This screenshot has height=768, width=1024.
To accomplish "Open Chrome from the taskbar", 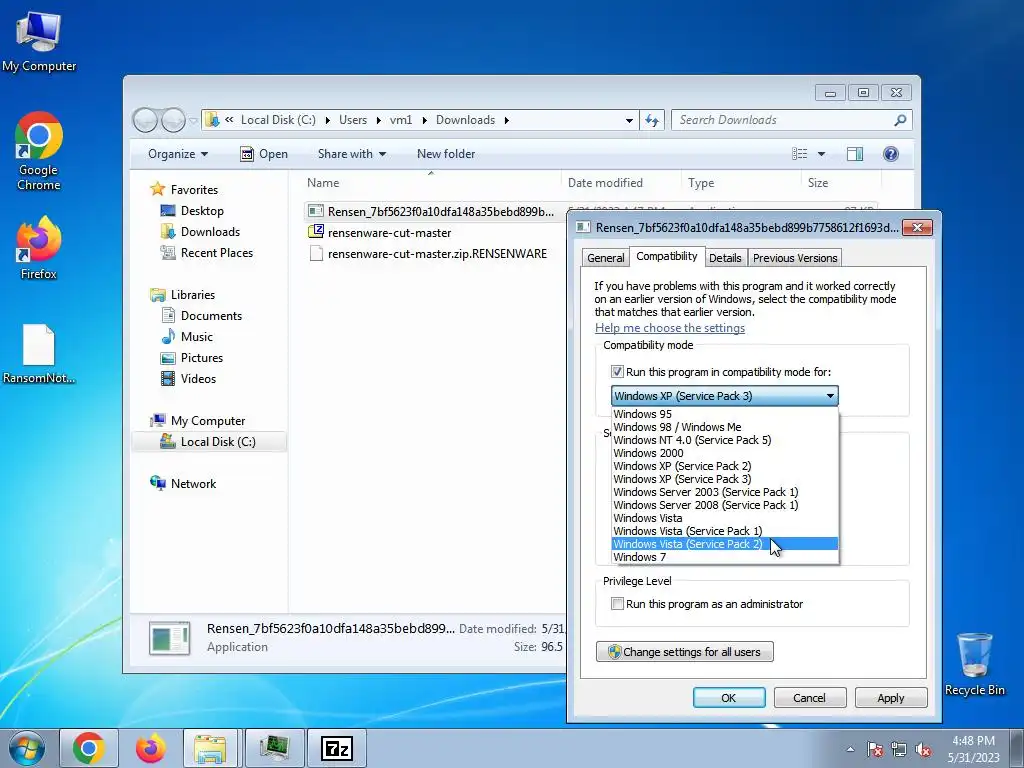I will [89, 748].
